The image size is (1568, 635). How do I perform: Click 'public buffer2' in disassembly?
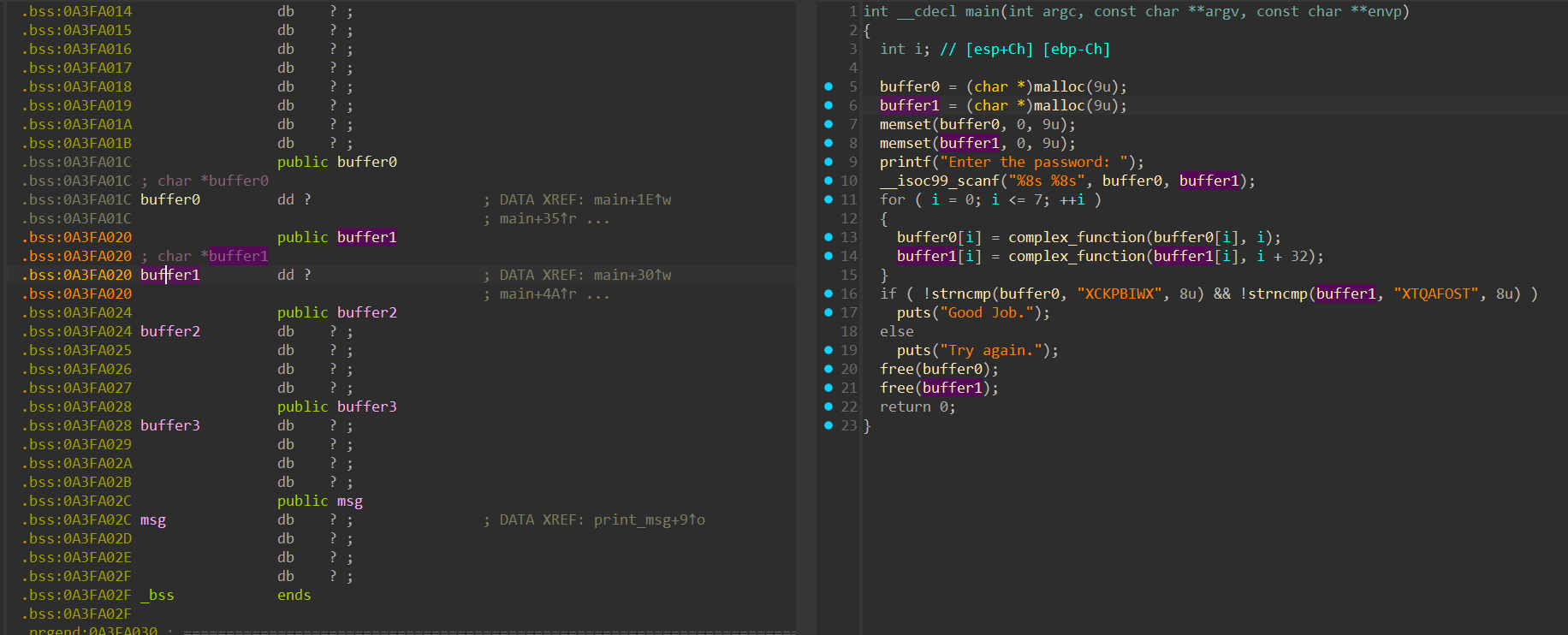337,312
